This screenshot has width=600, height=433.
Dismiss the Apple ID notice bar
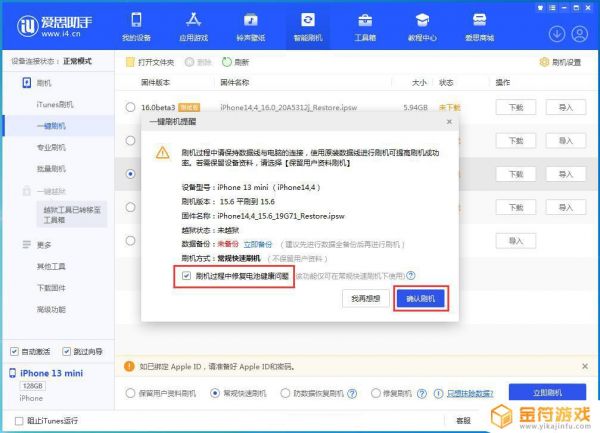tap(585, 366)
